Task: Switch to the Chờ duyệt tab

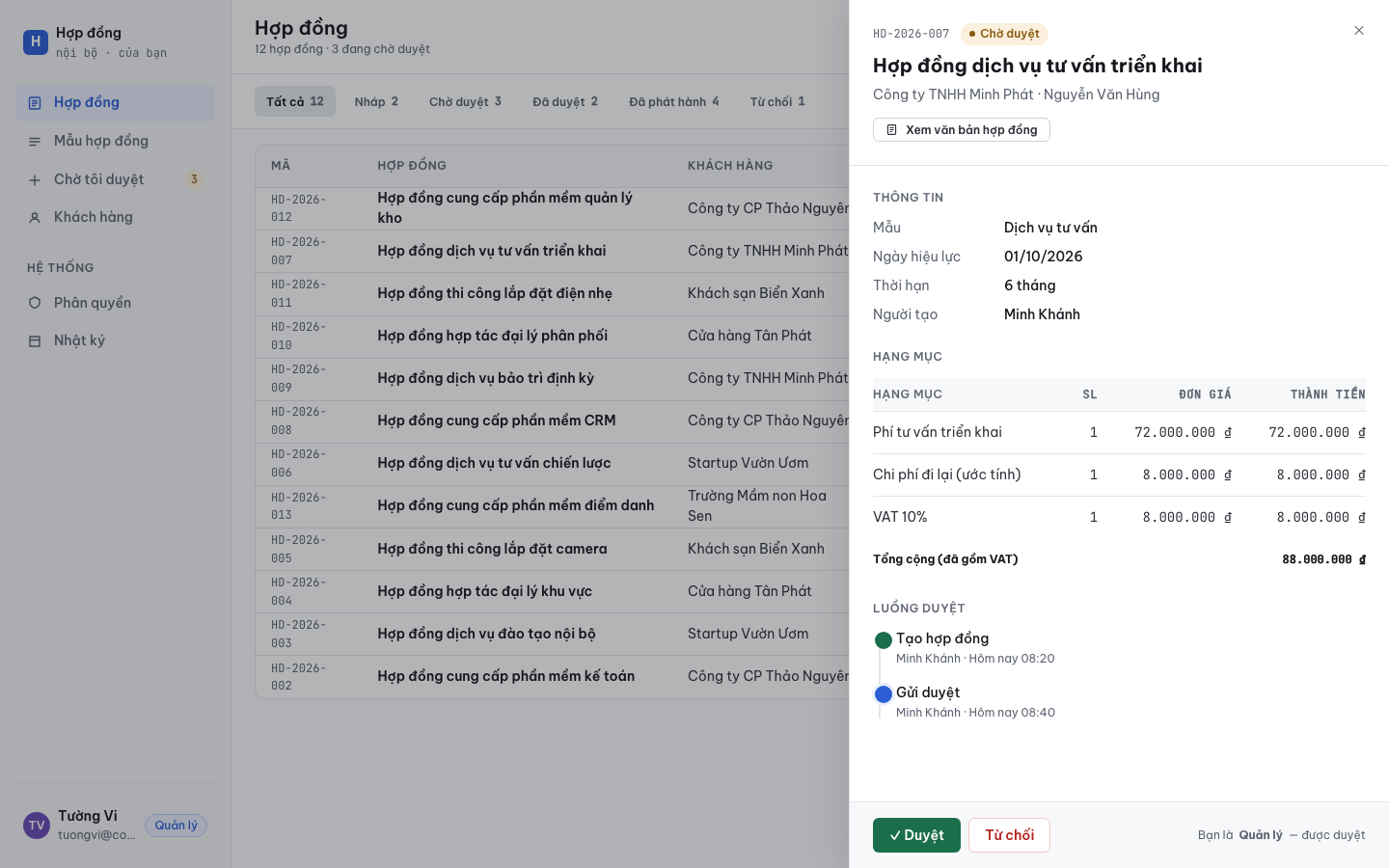Action: [x=465, y=101]
